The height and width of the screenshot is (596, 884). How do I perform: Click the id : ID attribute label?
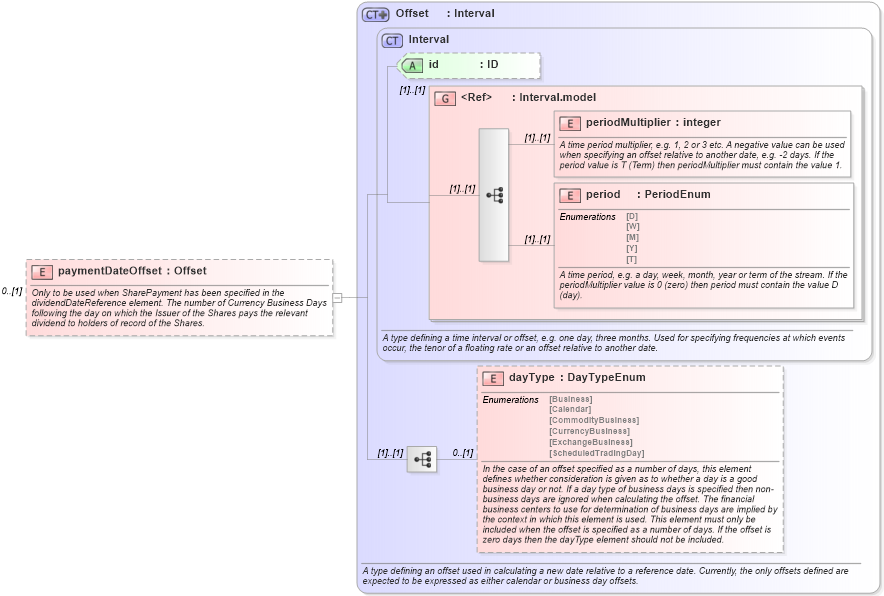pos(463,64)
